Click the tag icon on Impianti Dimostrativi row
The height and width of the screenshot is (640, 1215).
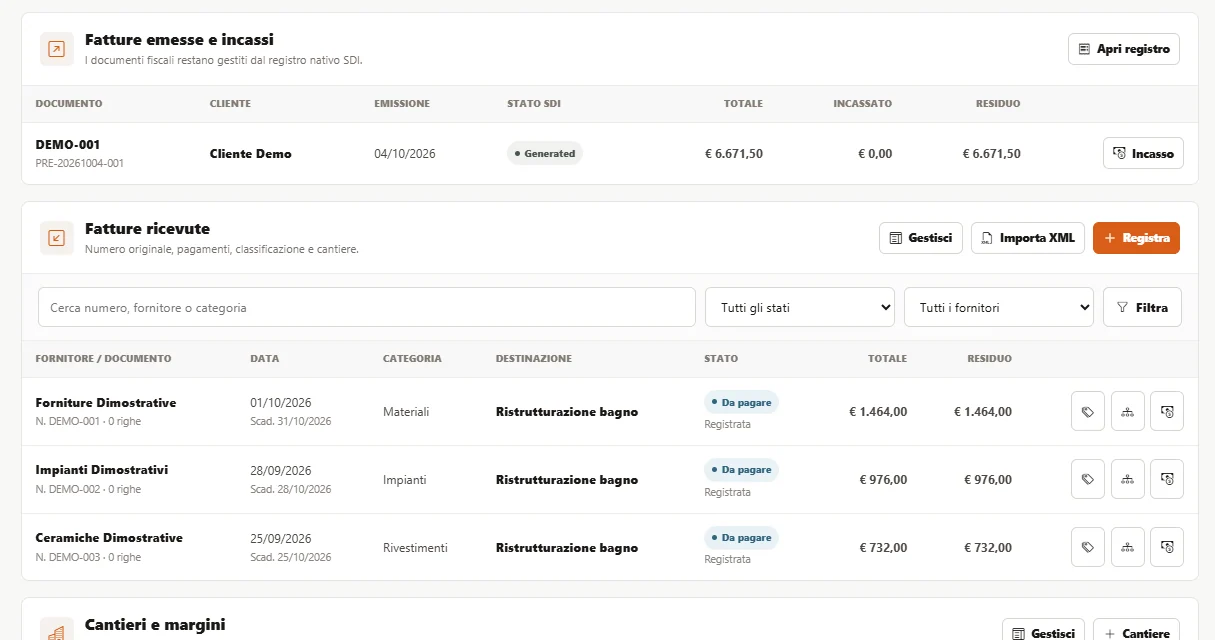tap(1088, 479)
